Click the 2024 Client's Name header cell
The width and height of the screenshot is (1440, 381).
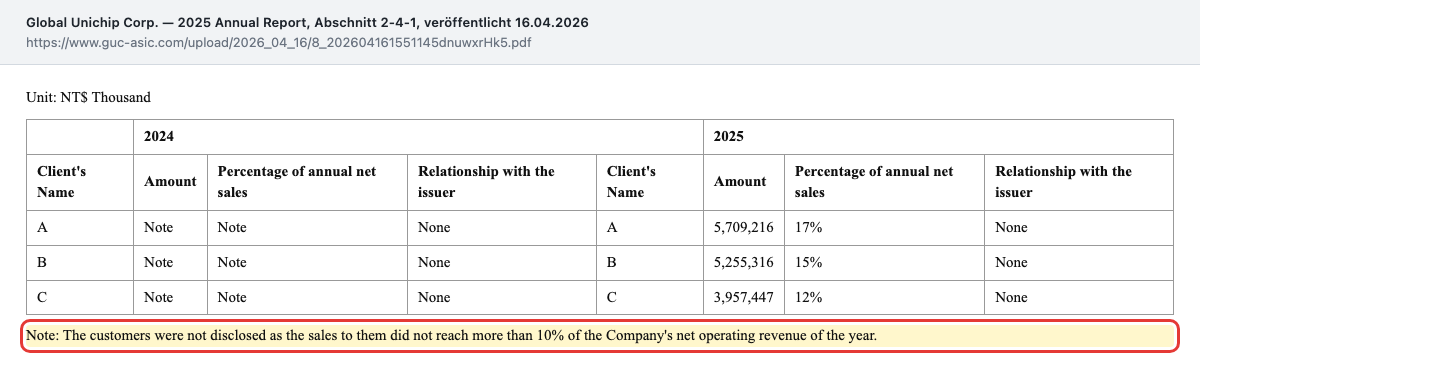[x=80, y=182]
